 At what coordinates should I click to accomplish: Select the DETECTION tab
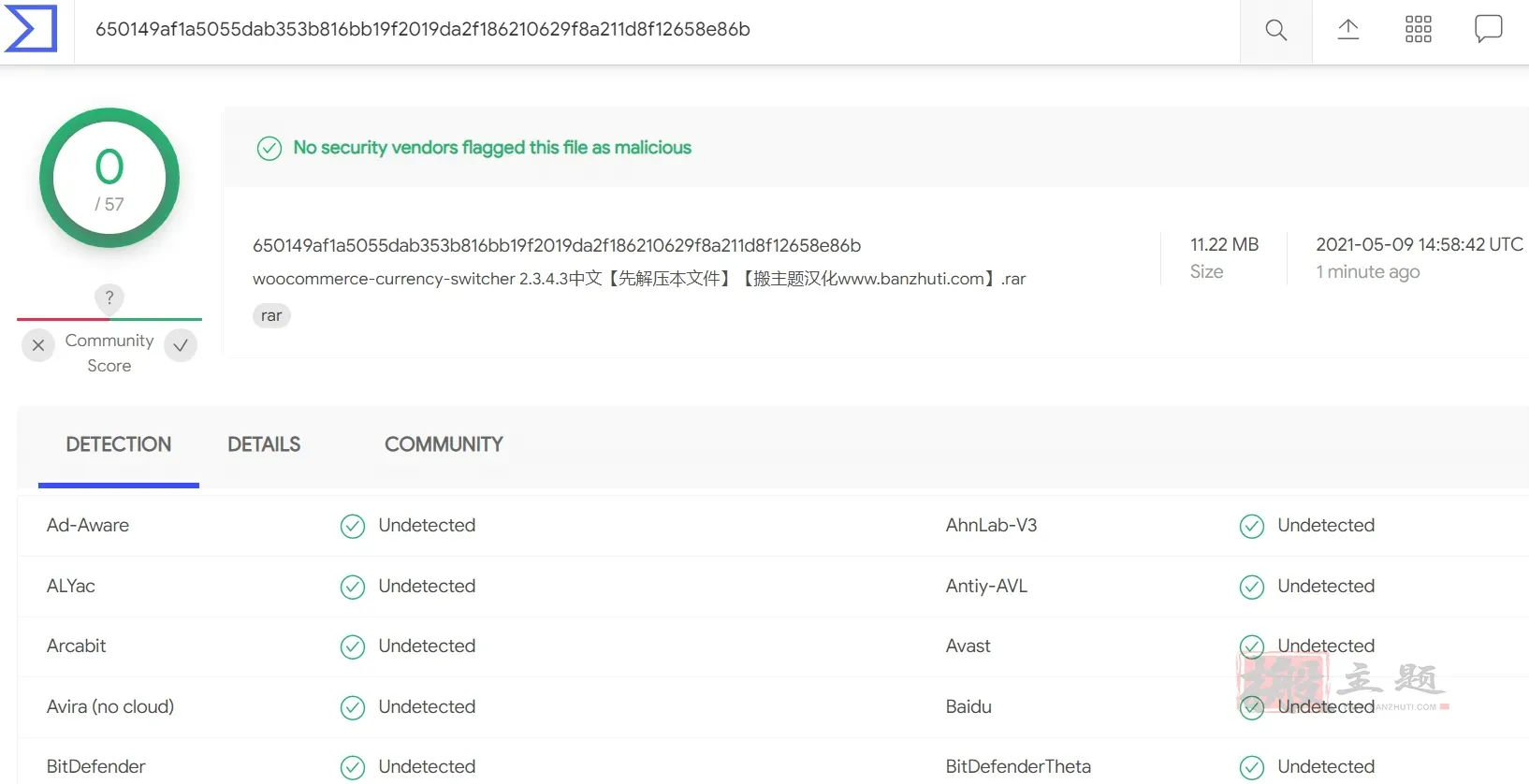[x=119, y=444]
